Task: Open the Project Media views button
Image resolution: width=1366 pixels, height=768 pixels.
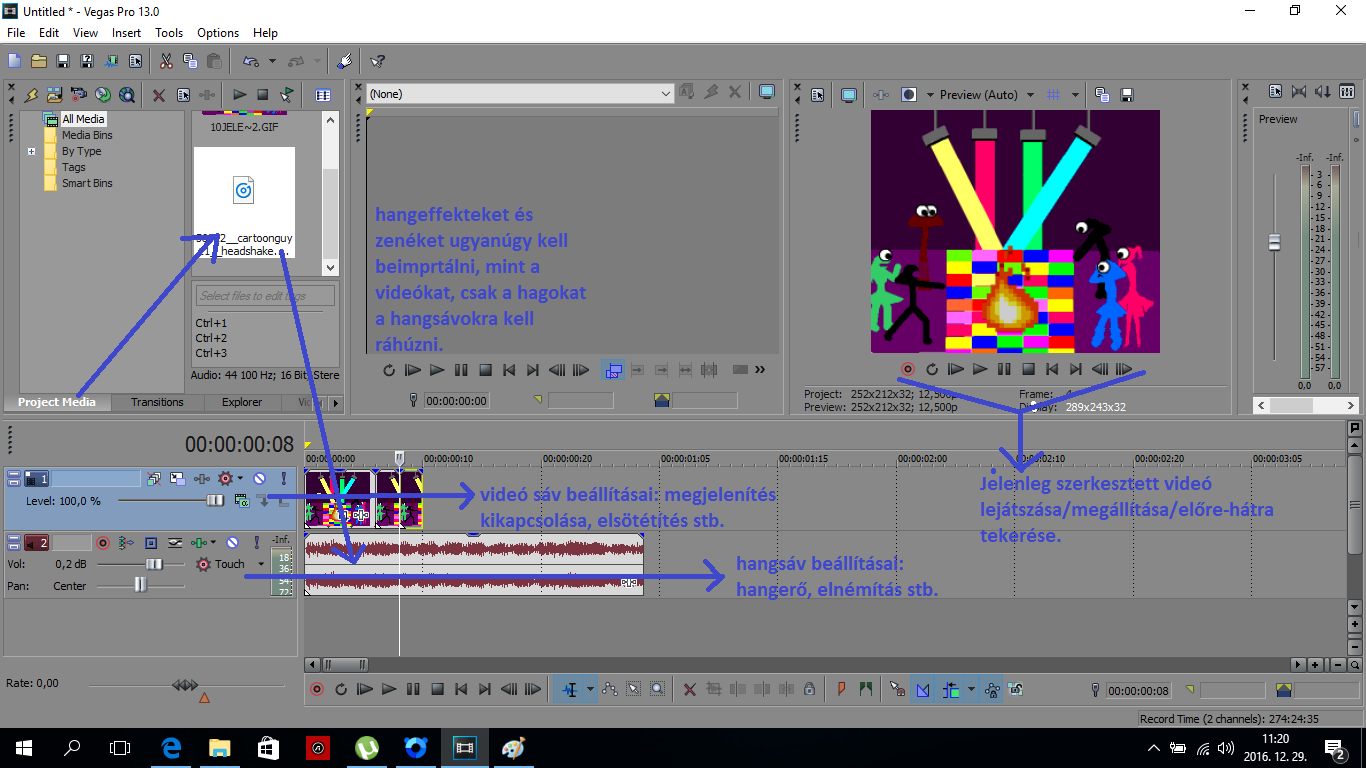Action: (x=323, y=95)
